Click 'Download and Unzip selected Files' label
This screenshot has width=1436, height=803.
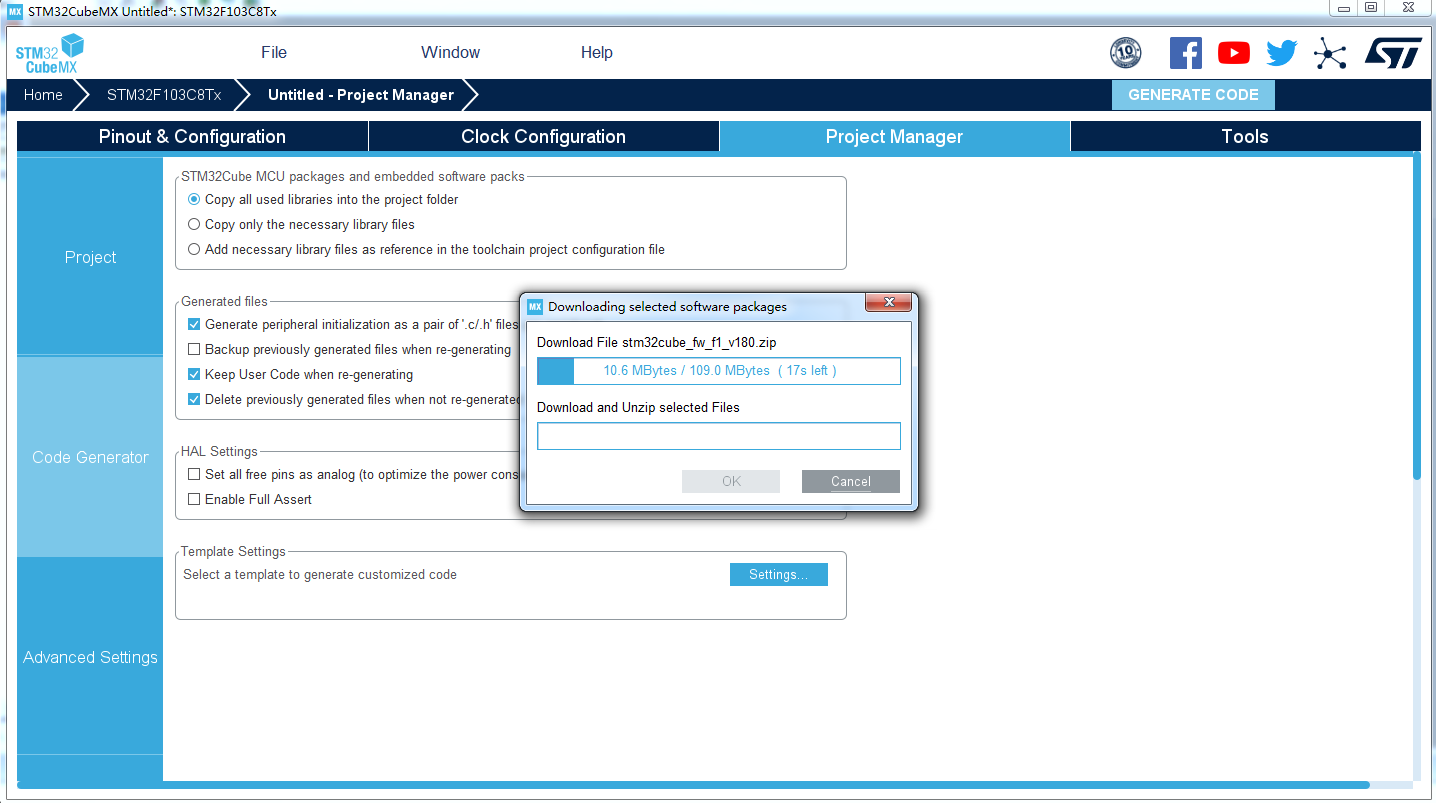pyautogui.click(x=638, y=407)
